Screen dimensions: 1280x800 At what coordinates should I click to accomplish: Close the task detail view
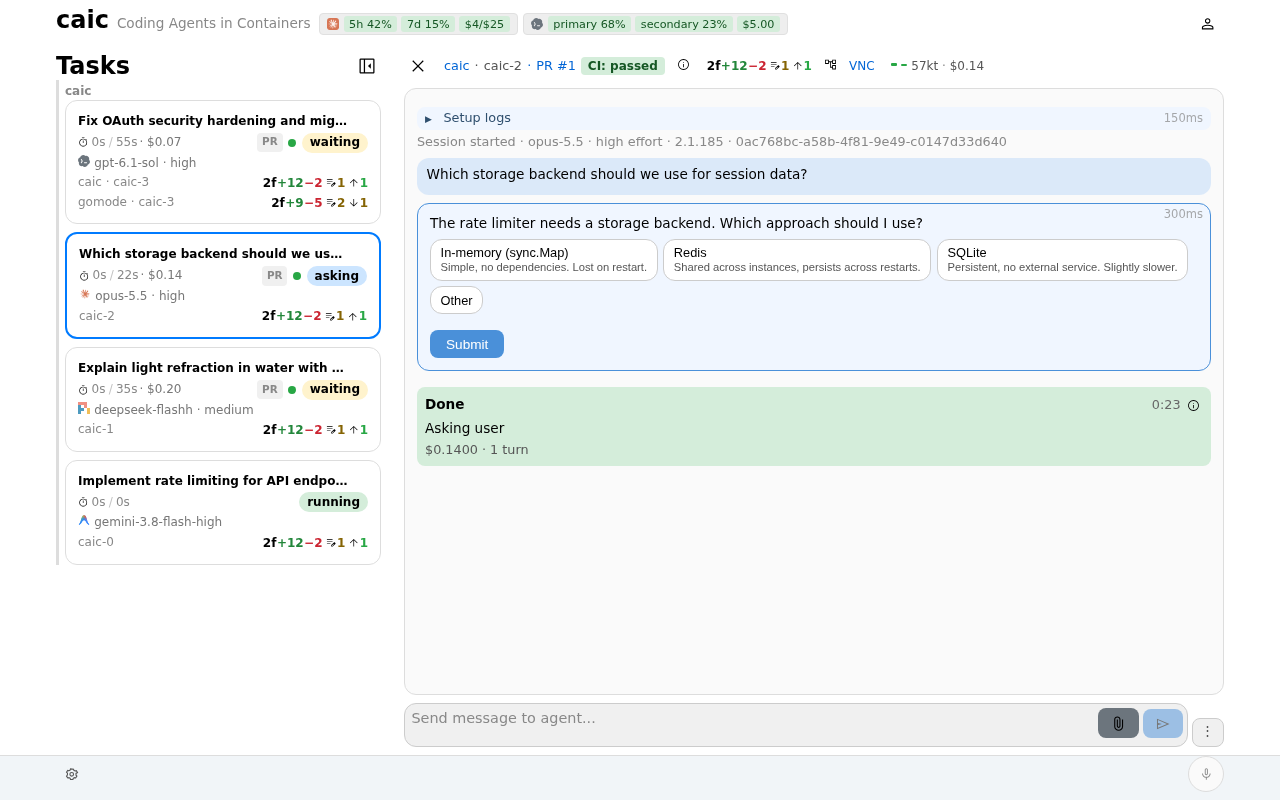[x=418, y=66]
